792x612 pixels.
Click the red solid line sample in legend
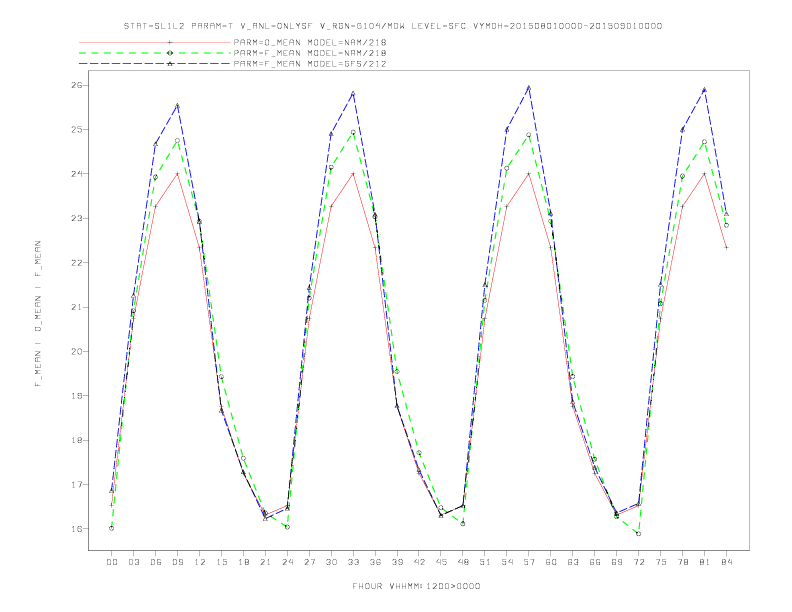(x=155, y=42)
